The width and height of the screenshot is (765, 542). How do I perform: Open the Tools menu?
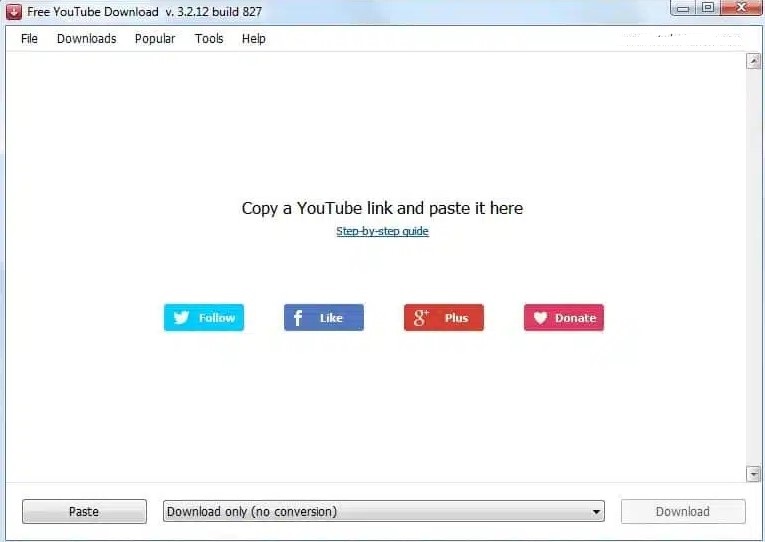(209, 39)
